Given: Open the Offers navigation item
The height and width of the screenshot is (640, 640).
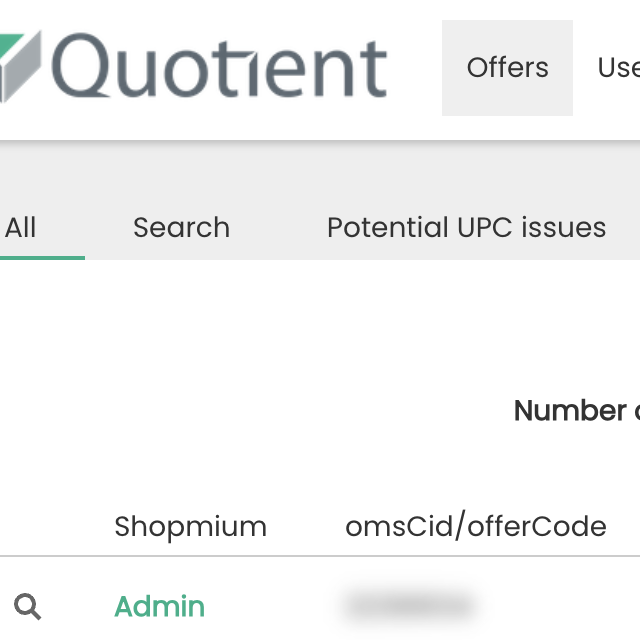Looking at the screenshot, I should click(507, 68).
